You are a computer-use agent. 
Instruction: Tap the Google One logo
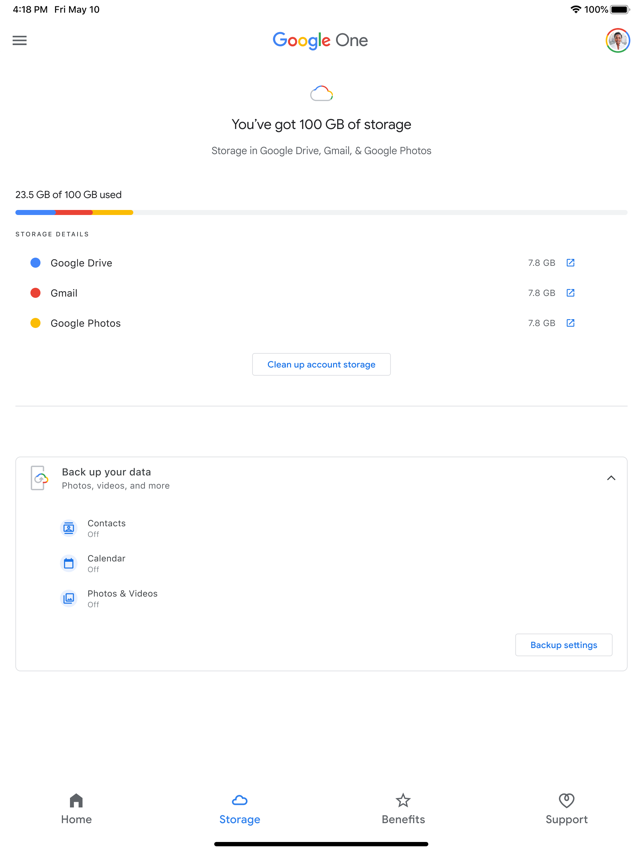320,41
